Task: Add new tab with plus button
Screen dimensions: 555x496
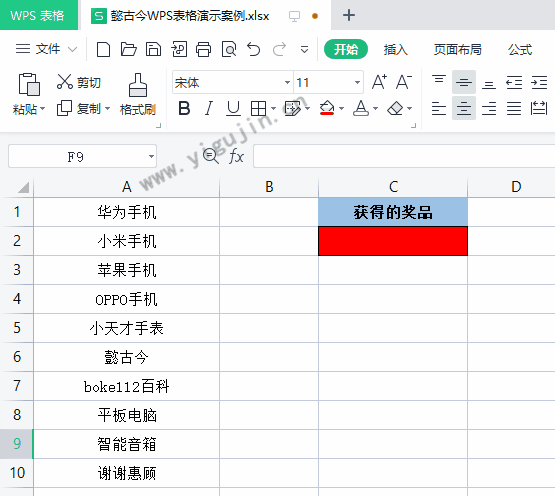Action: 349,15
